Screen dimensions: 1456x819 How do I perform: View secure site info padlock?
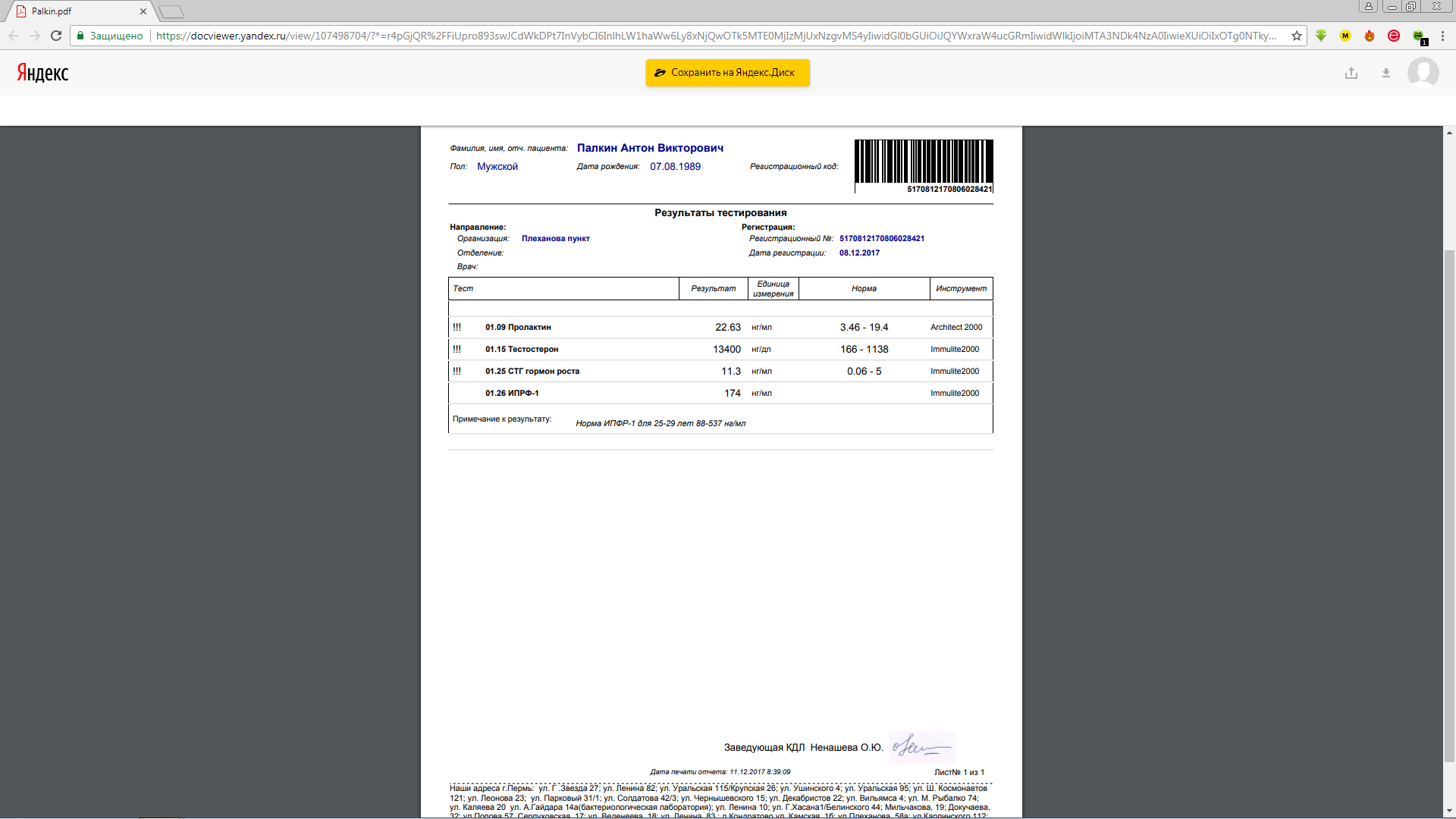pos(80,36)
